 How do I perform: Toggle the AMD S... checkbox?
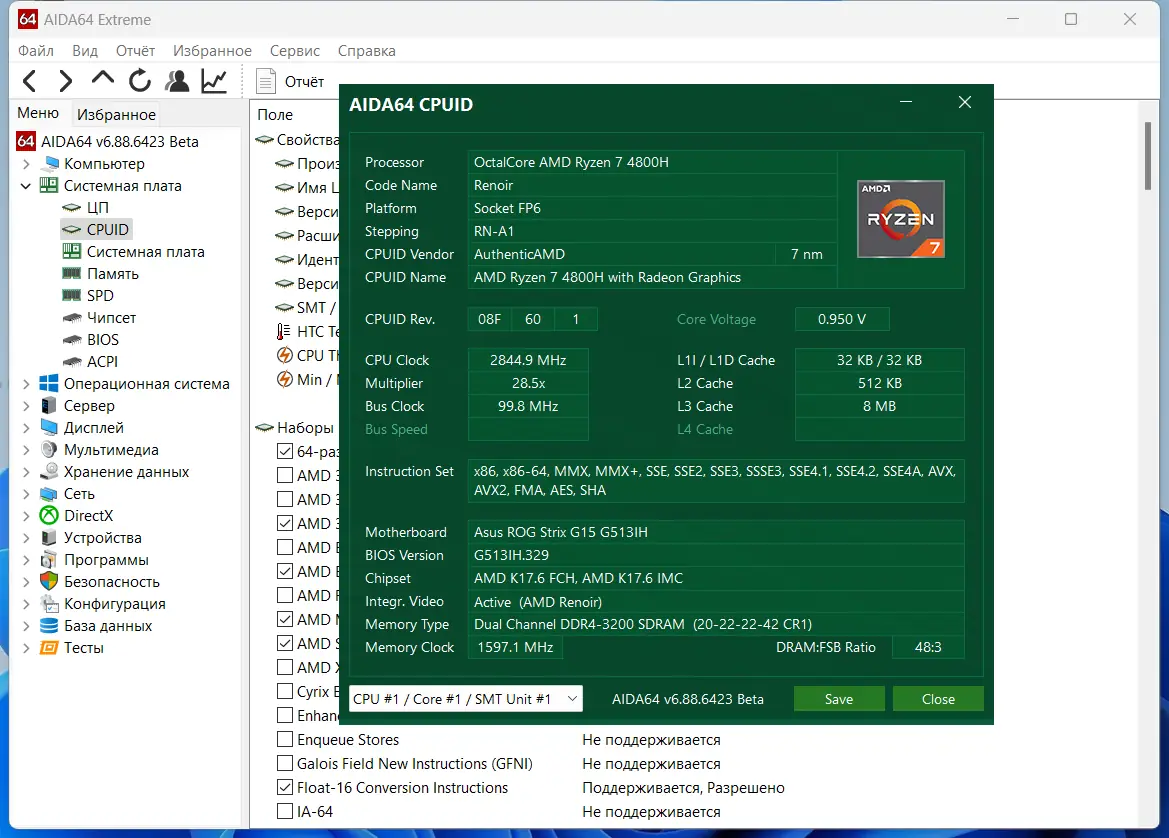pos(285,643)
